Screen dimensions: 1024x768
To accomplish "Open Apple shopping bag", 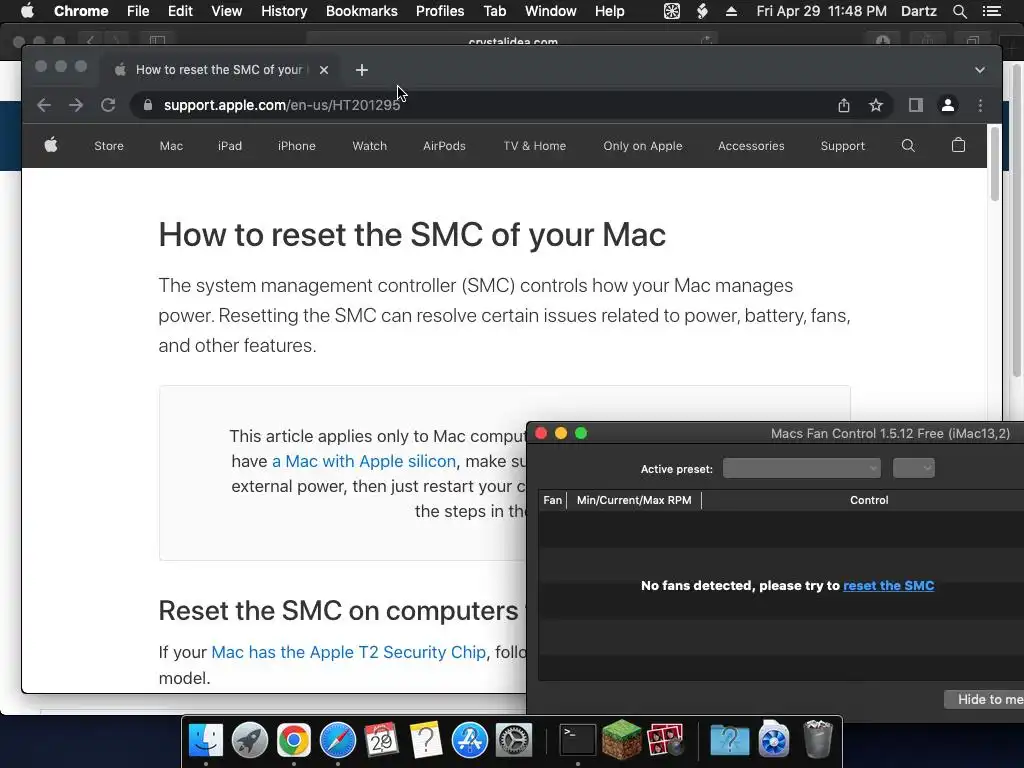I will click(958, 145).
